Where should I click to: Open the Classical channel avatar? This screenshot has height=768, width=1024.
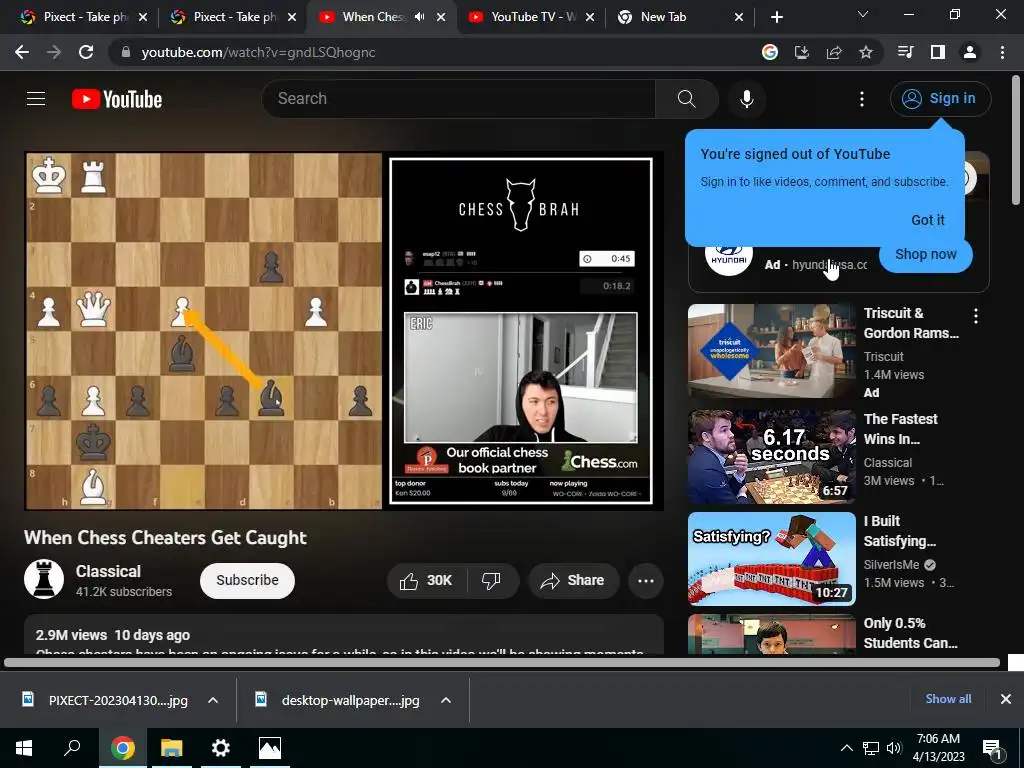tap(44, 579)
